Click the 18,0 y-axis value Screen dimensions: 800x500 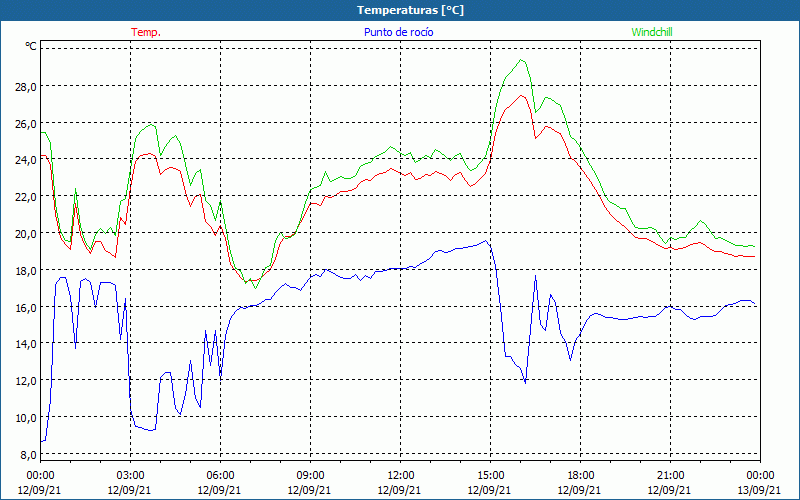tap(26, 270)
